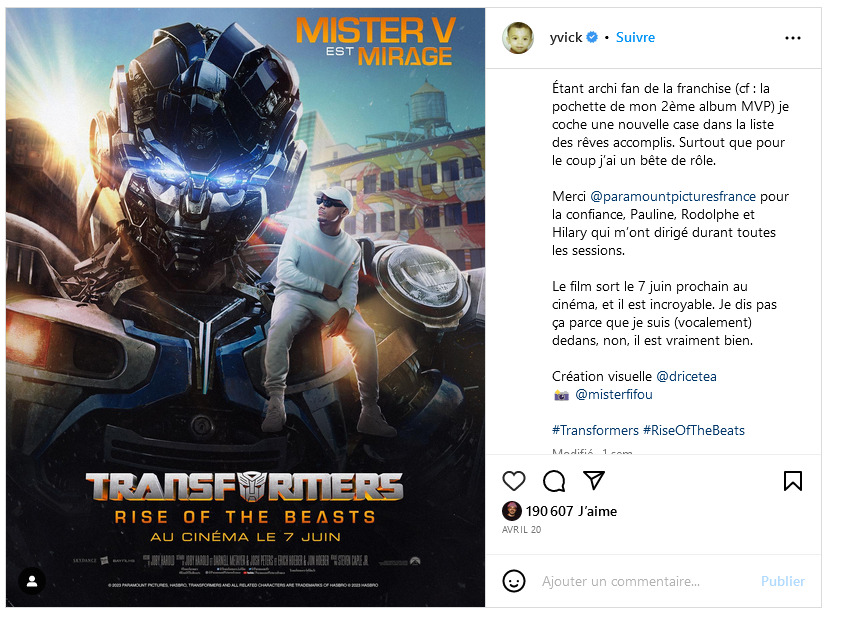This screenshot has height=618, width=842.
Task: Open comments with the speech bubble icon
Action: (554, 481)
